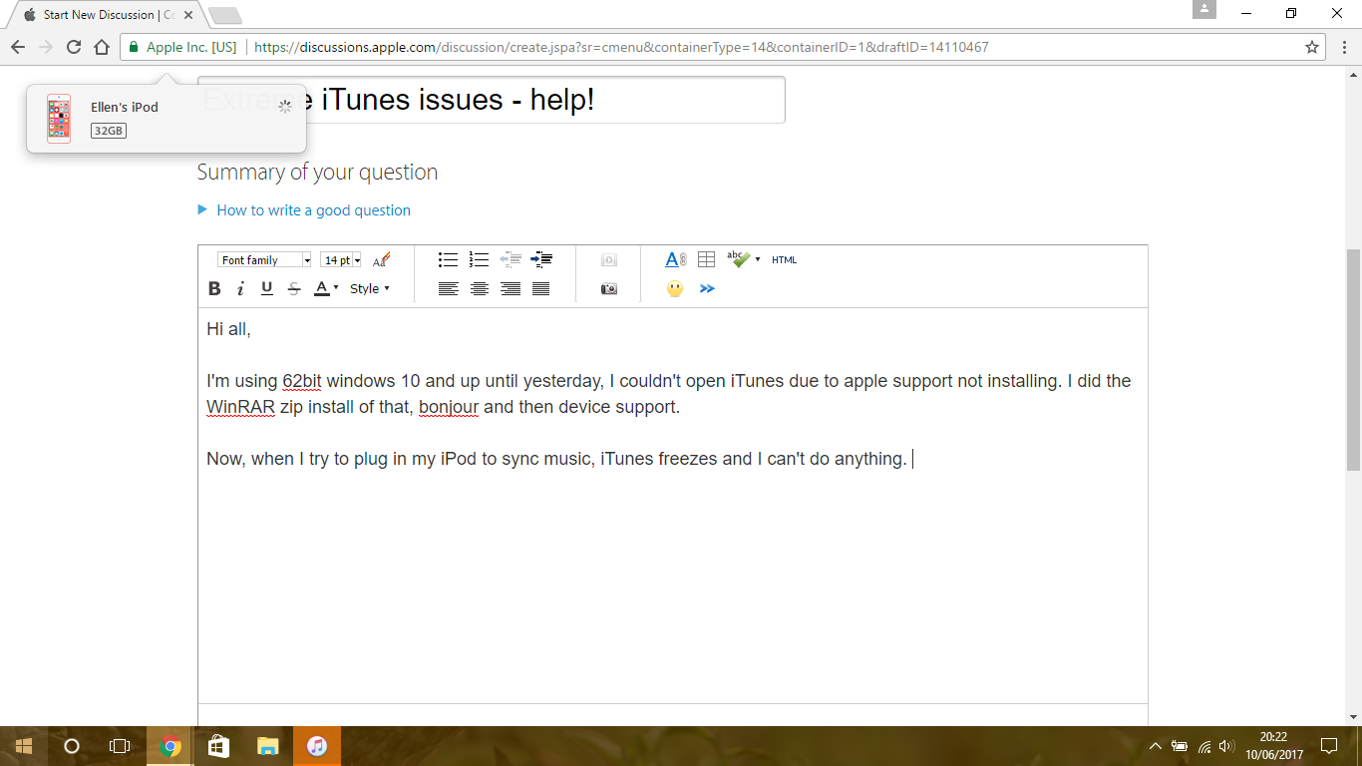Click the remove formatting icon
1362x766 pixels.
coord(381,260)
